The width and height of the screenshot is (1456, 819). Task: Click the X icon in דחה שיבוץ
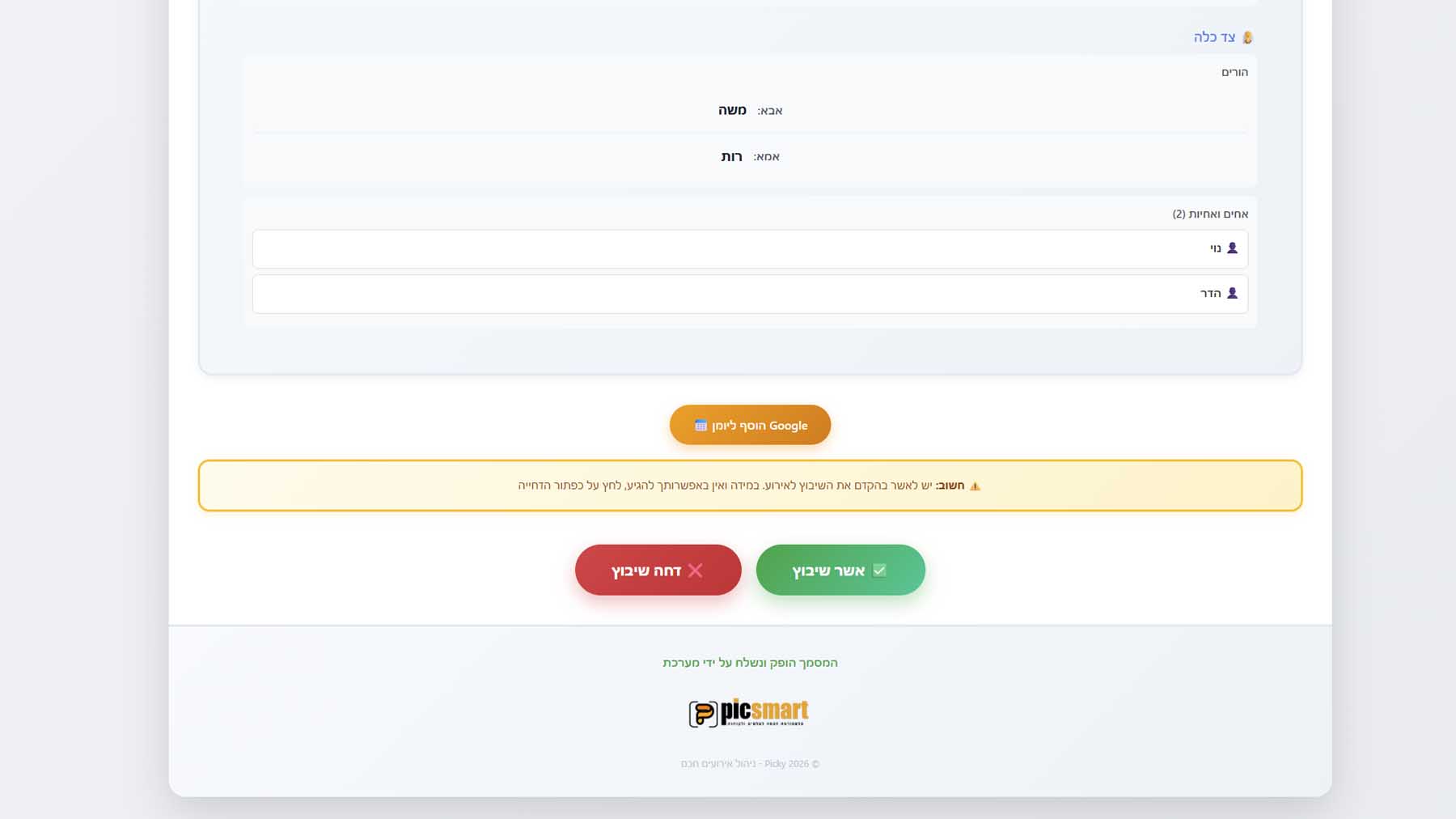coord(695,571)
